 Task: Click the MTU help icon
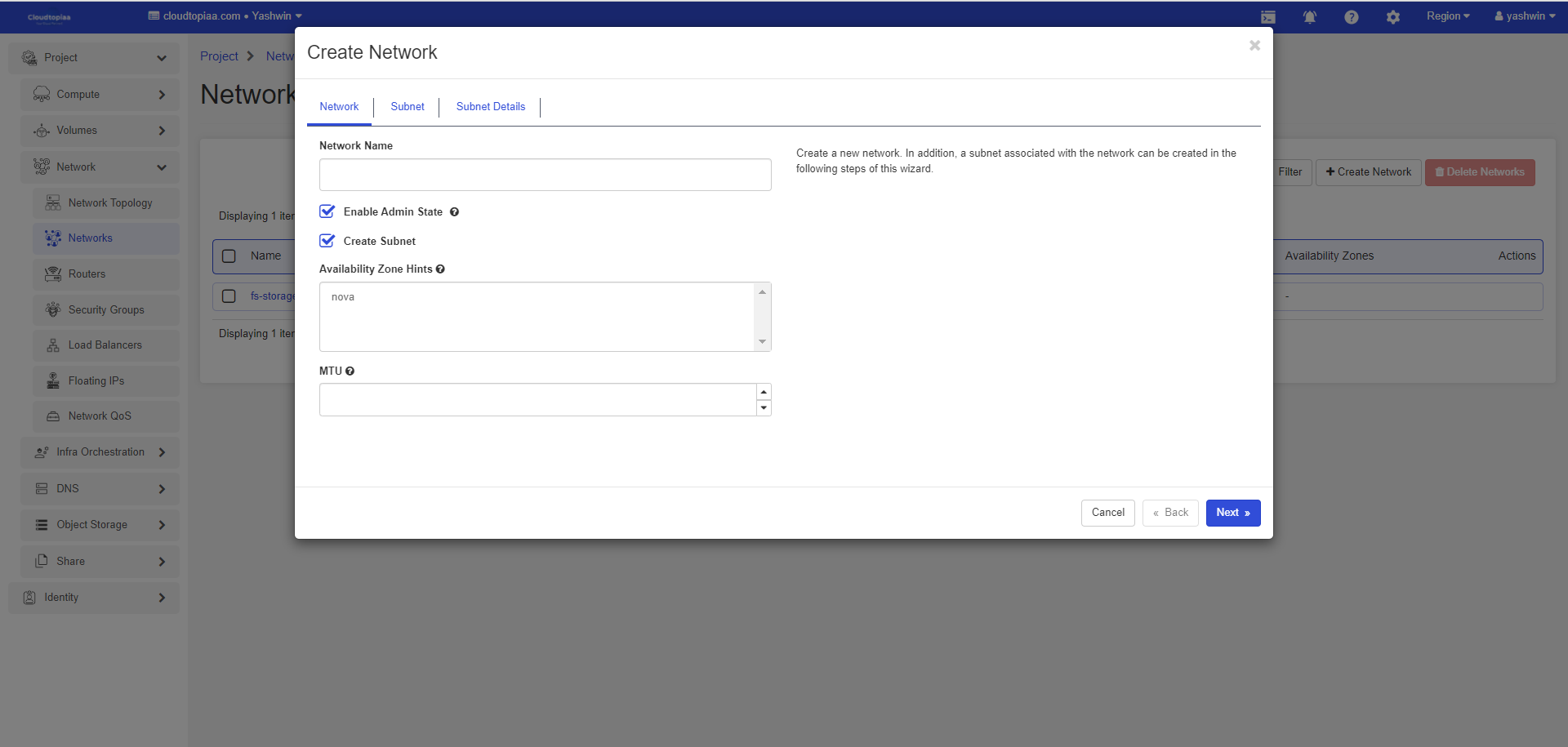coord(350,371)
